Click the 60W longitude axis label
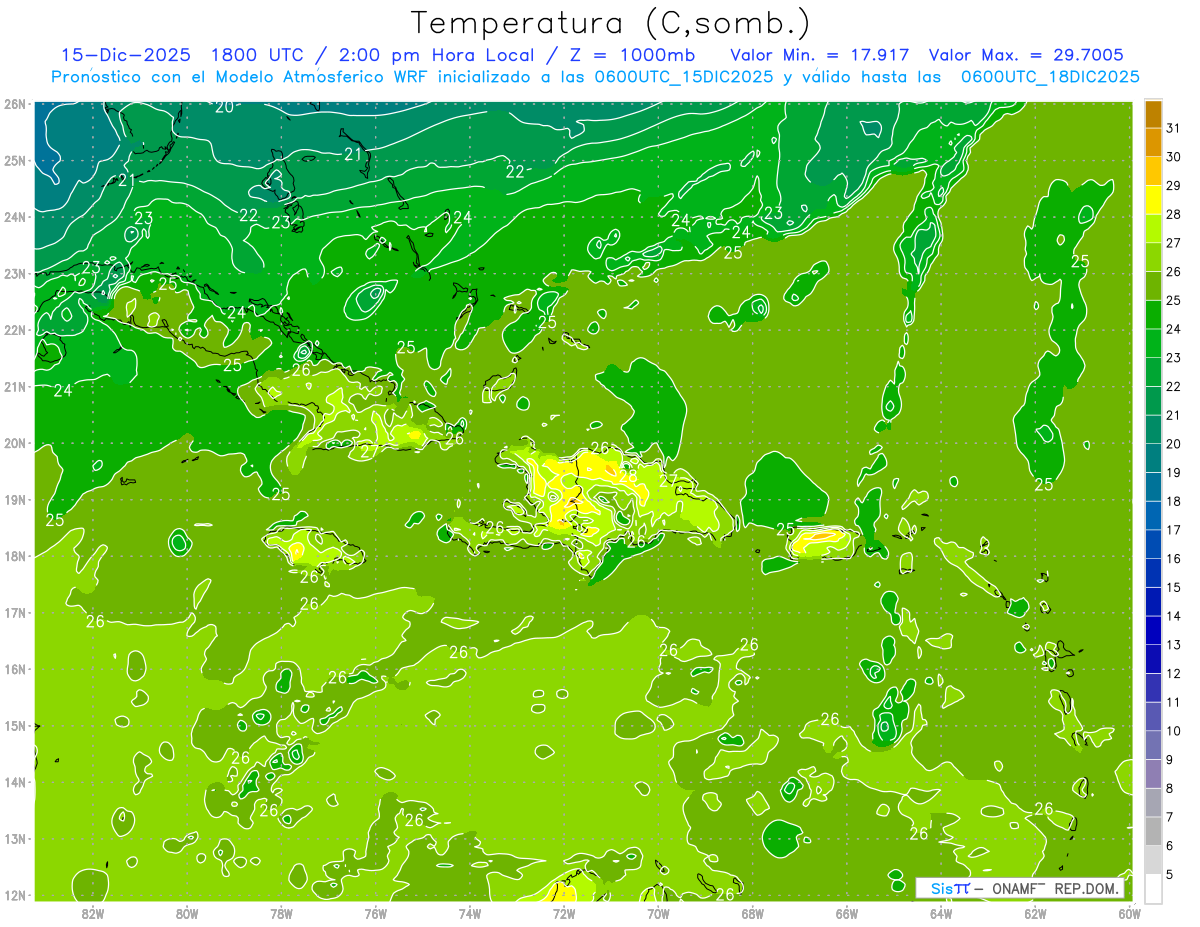 (1129, 912)
